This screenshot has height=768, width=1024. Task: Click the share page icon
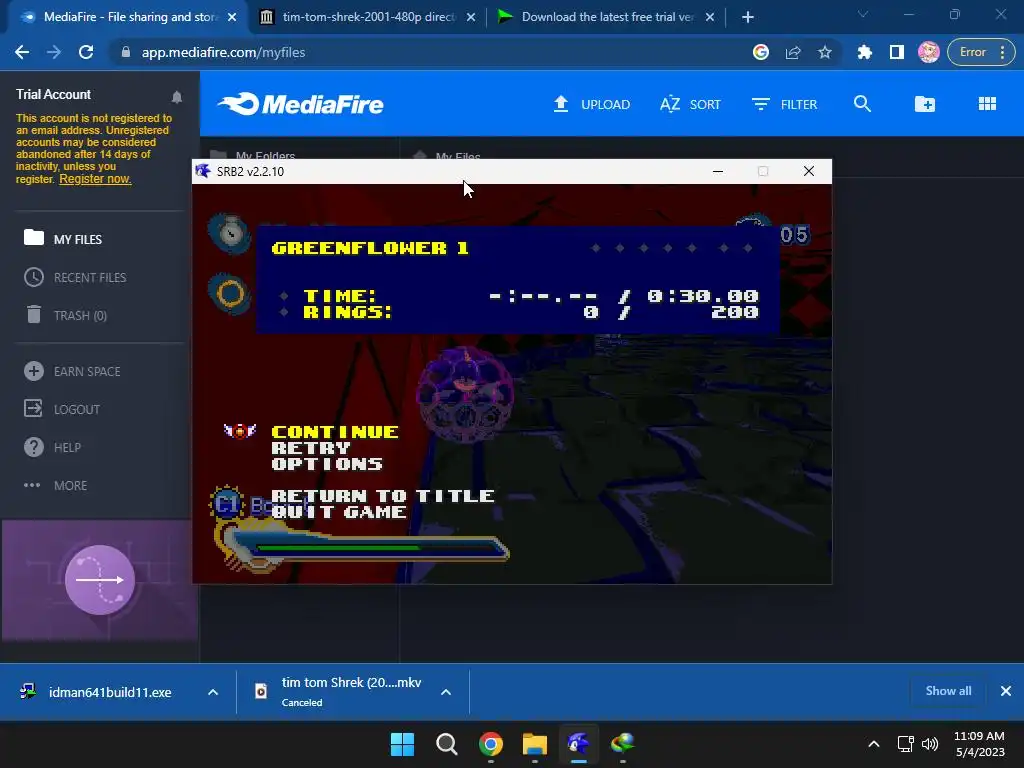793,52
